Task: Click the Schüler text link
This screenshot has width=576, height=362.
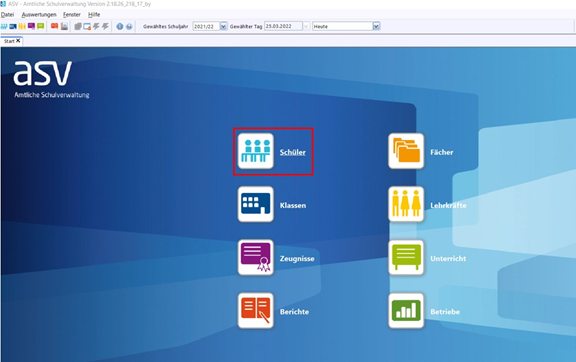Action: 293,152
